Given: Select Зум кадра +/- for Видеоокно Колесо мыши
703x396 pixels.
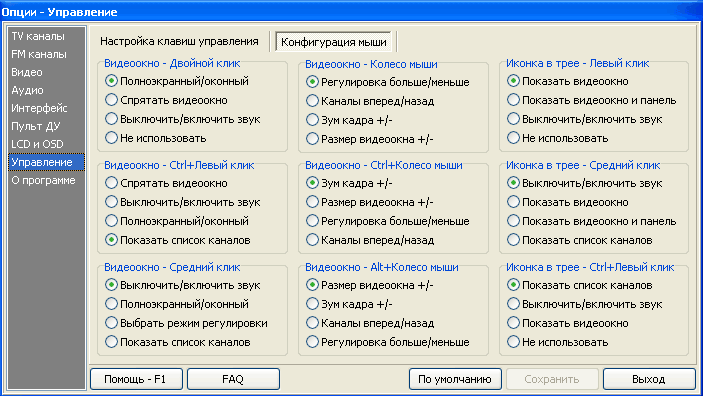Looking at the screenshot, I should tap(349, 120).
